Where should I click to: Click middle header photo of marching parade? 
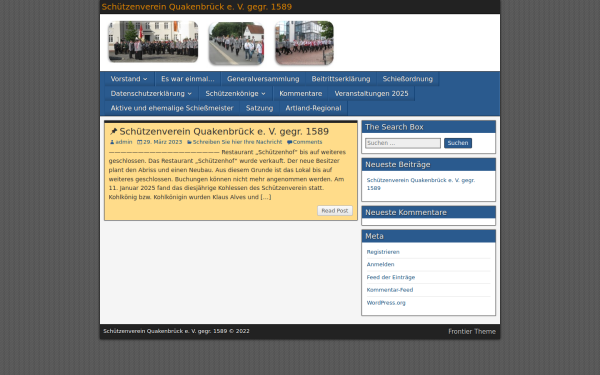pyautogui.click(x=236, y=43)
